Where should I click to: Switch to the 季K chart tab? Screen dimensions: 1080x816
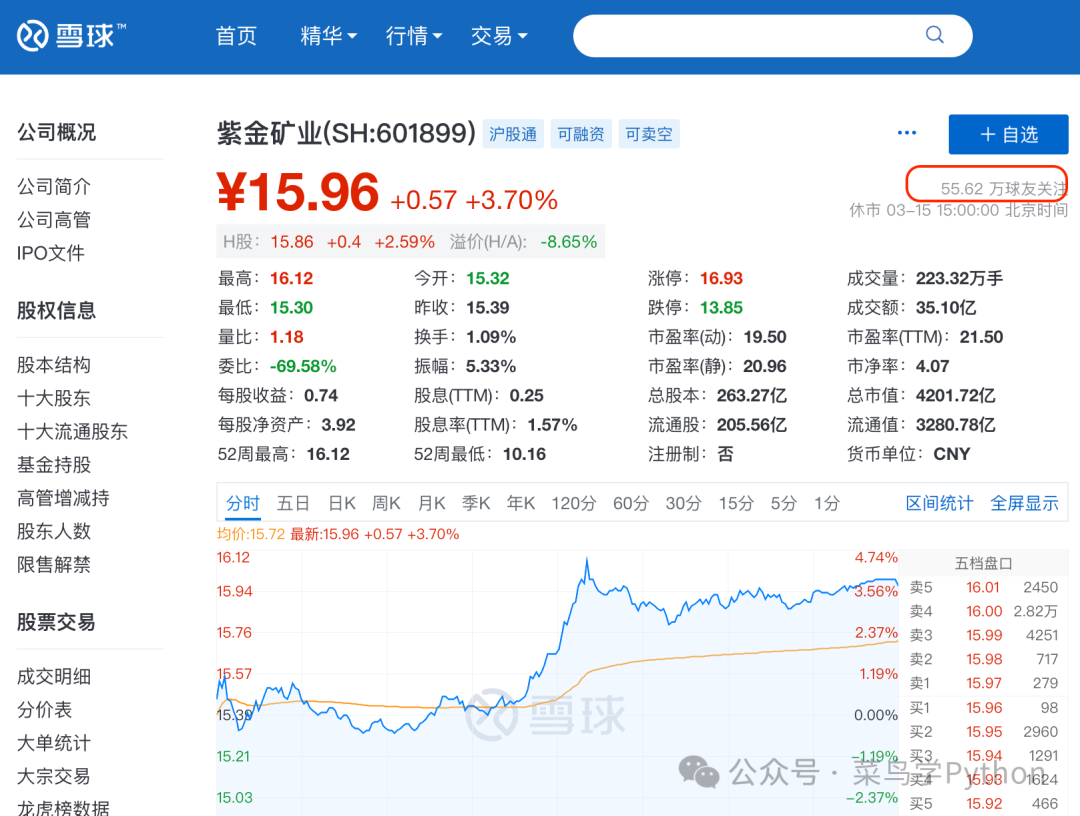[476, 503]
